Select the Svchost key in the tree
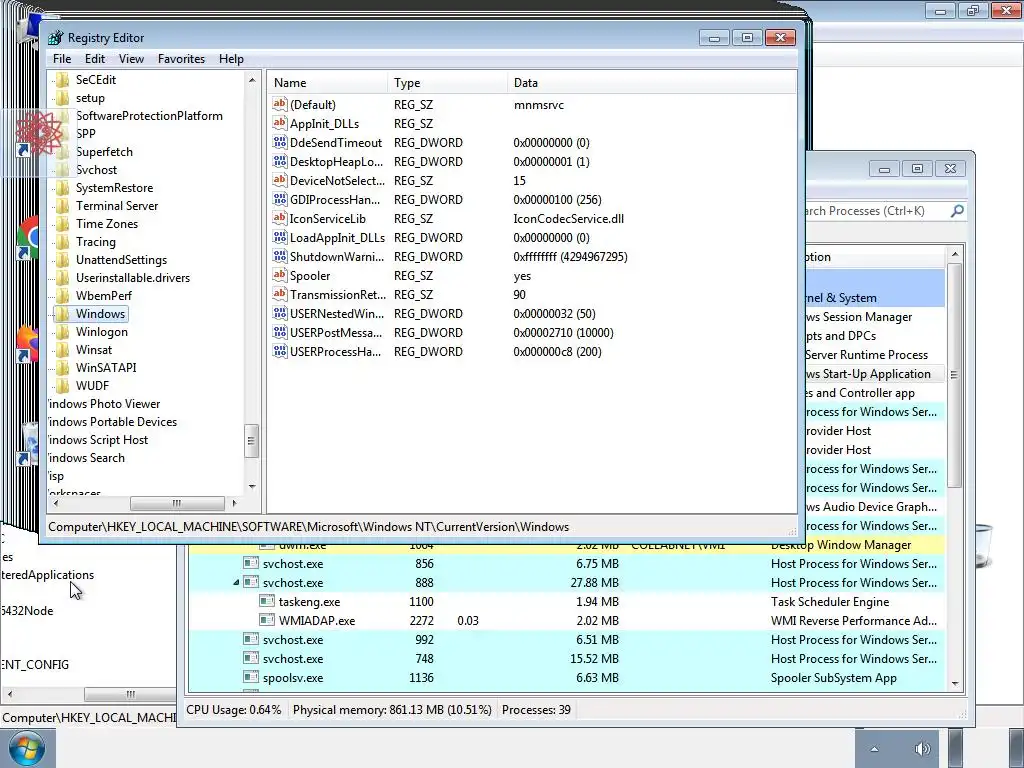Screen dimensions: 1024x768 coord(96,170)
